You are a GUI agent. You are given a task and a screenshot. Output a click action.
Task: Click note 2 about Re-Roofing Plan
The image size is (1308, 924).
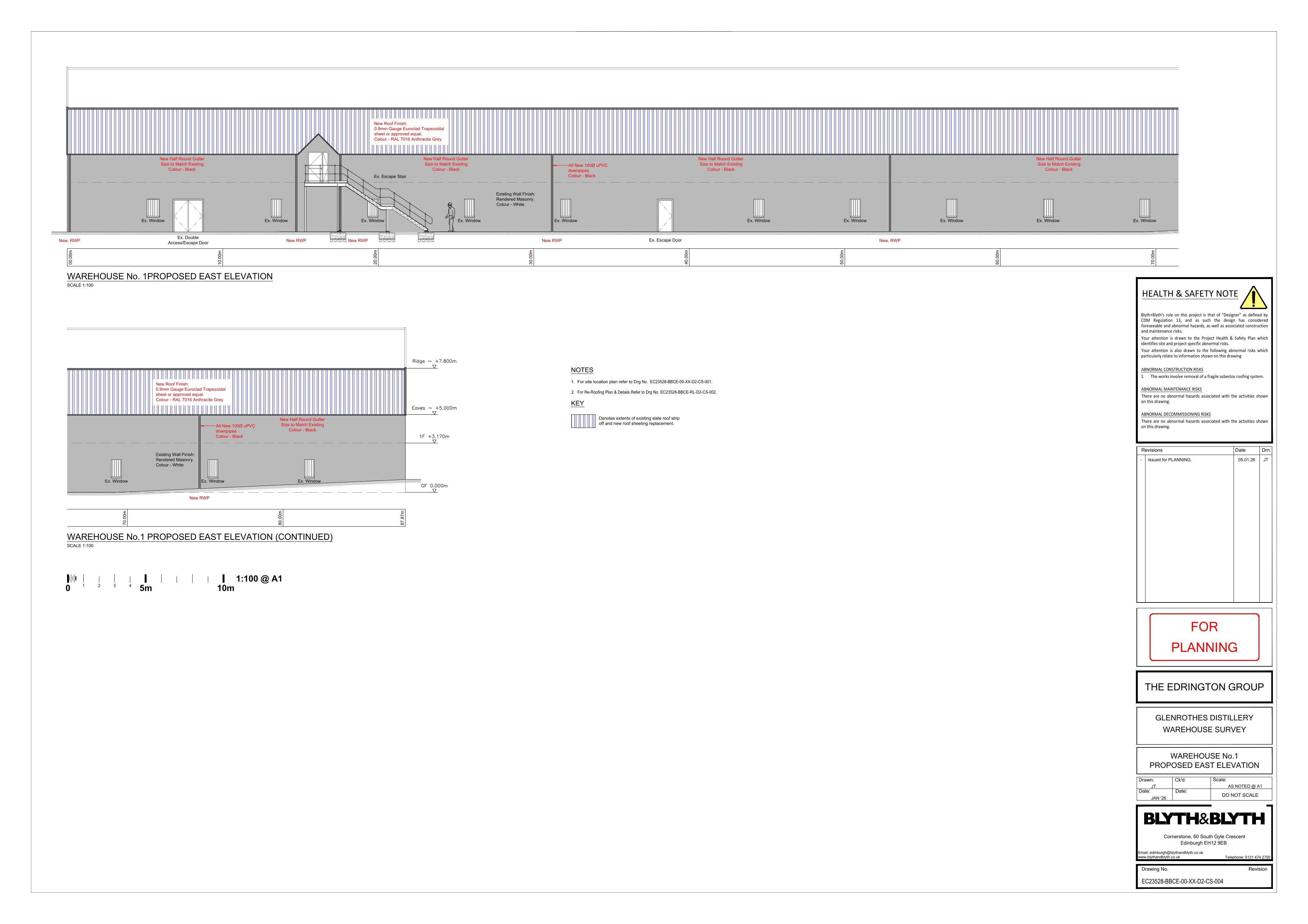pyautogui.click(x=644, y=392)
